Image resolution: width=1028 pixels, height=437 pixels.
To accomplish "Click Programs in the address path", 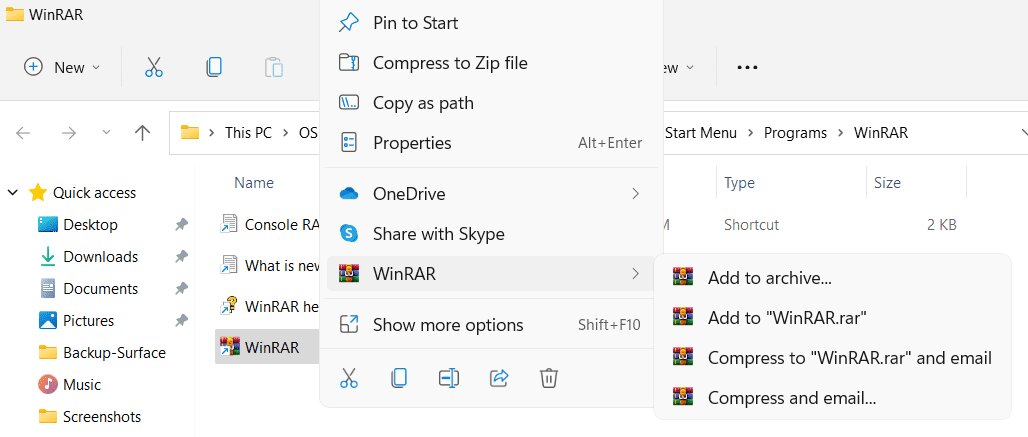I will (795, 133).
